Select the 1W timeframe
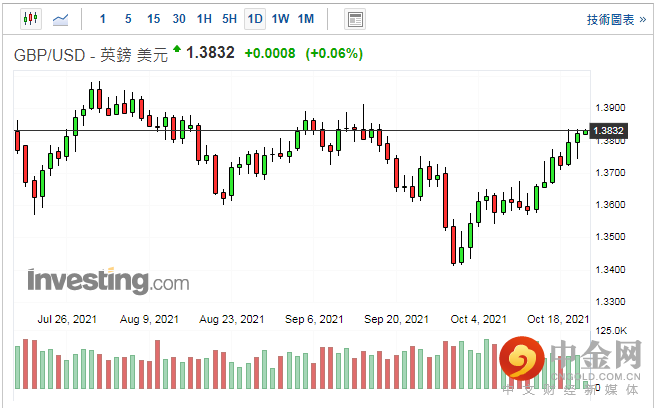Image resolution: width=656 pixels, height=408 pixels. tap(280, 19)
